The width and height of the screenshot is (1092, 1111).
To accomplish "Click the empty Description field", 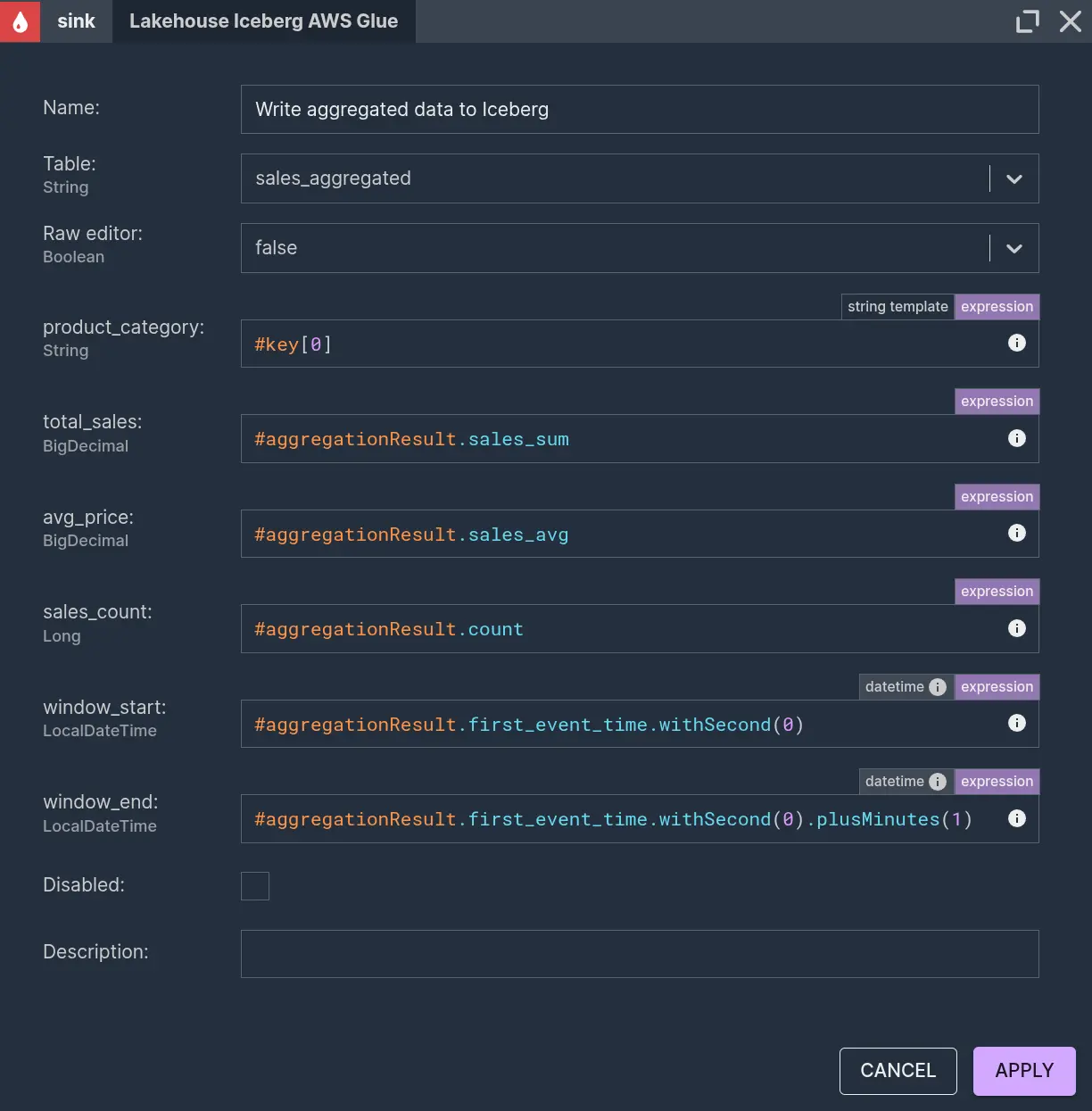I will pos(640,954).
